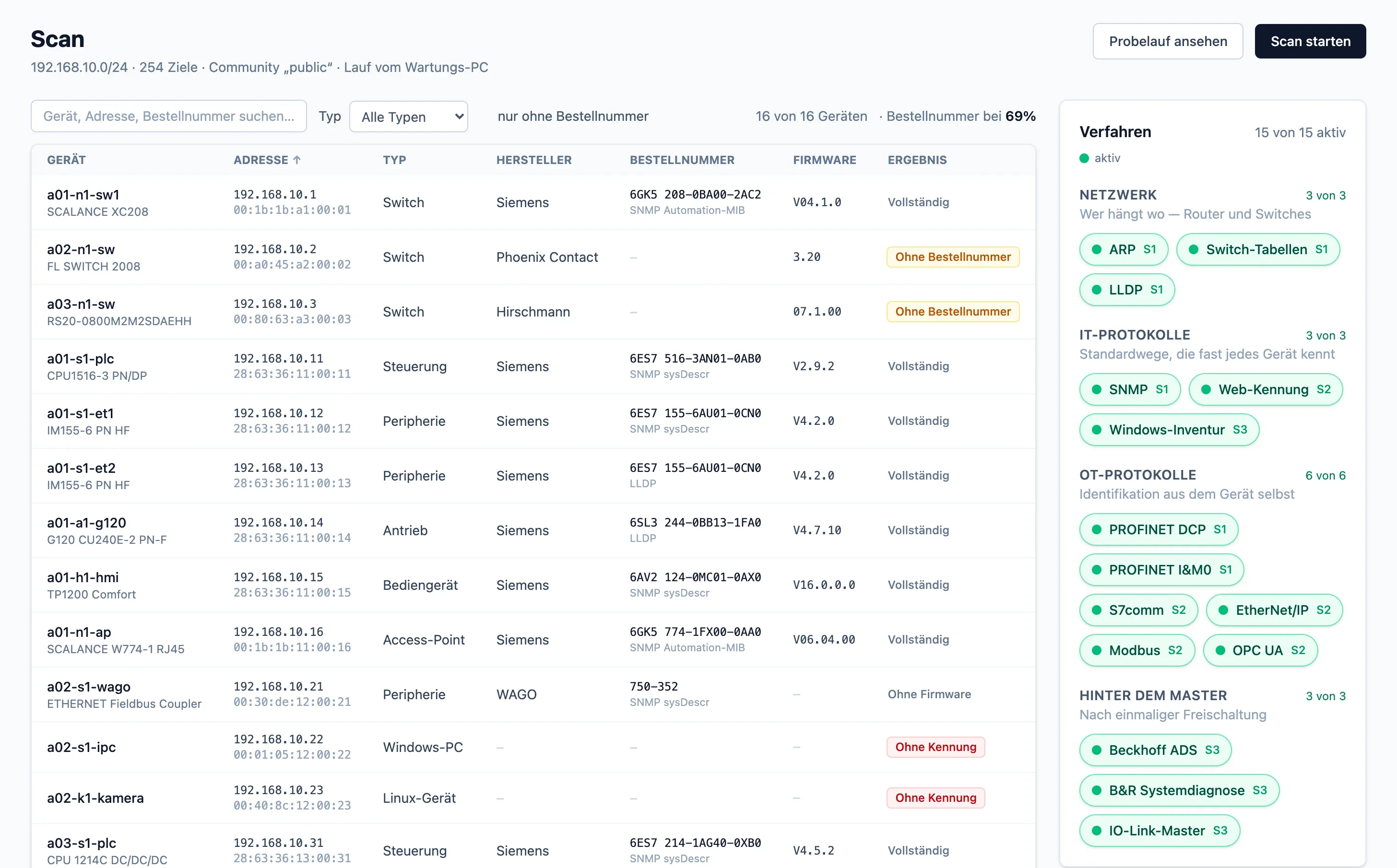Sort by the Bestellnummer column header
1397x868 pixels.
click(x=682, y=160)
